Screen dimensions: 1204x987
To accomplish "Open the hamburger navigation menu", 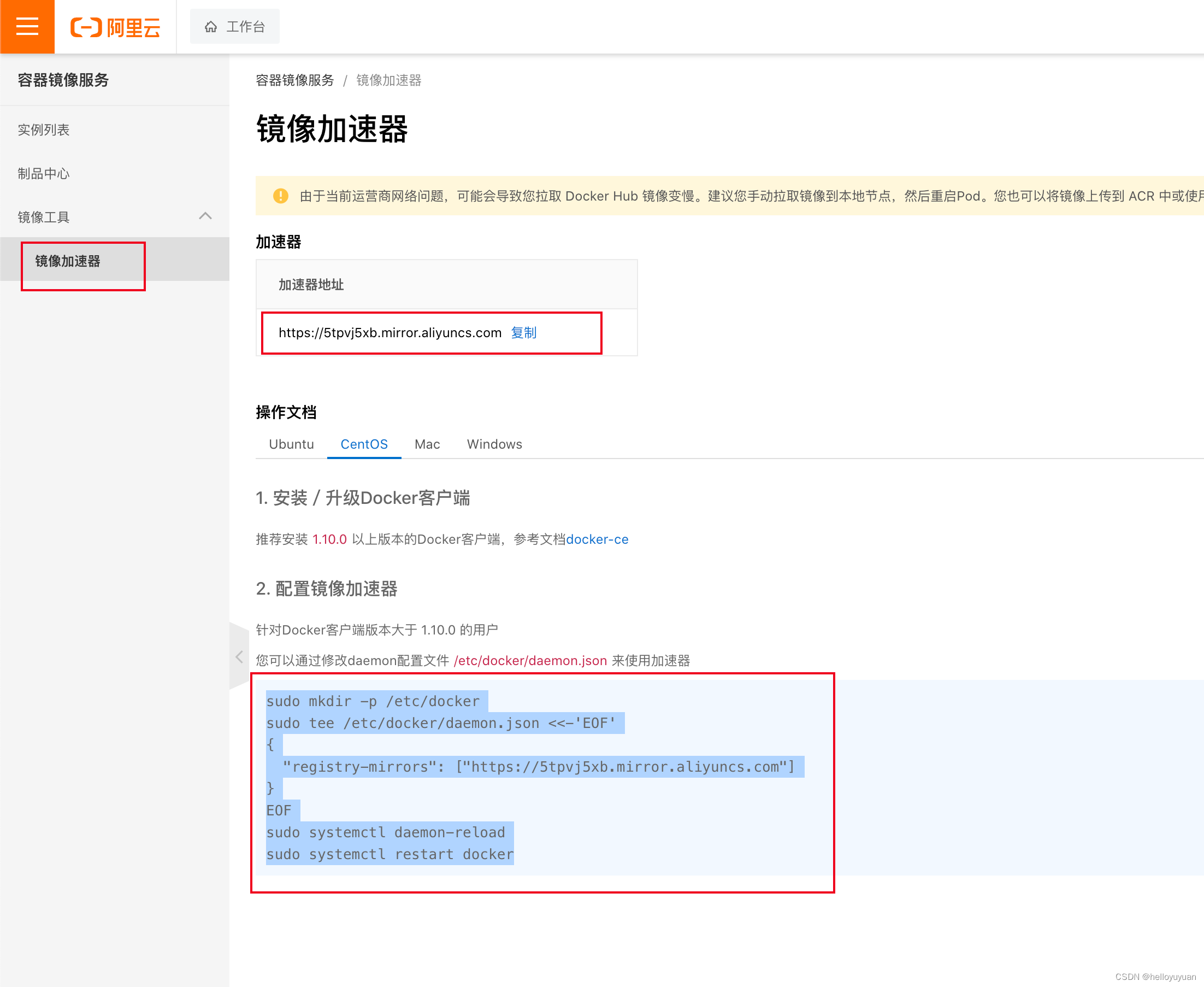I will coord(27,27).
